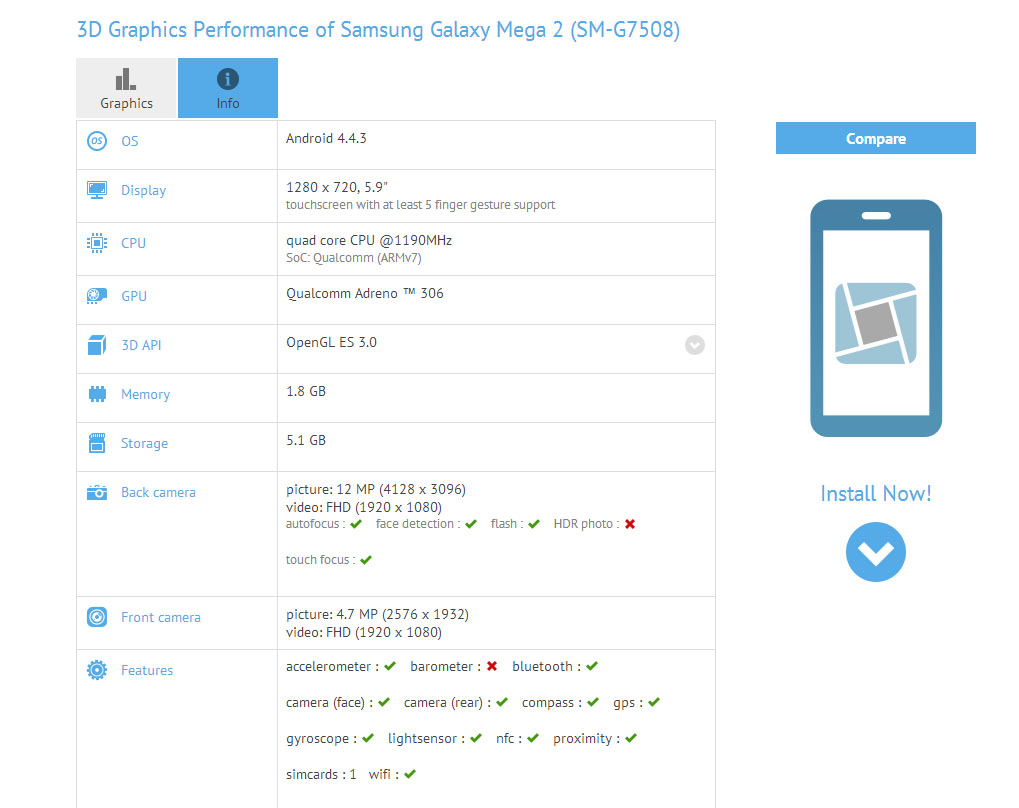Click the touchscreen gesture support note
The image size is (1019, 808).
[x=420, y=205]
